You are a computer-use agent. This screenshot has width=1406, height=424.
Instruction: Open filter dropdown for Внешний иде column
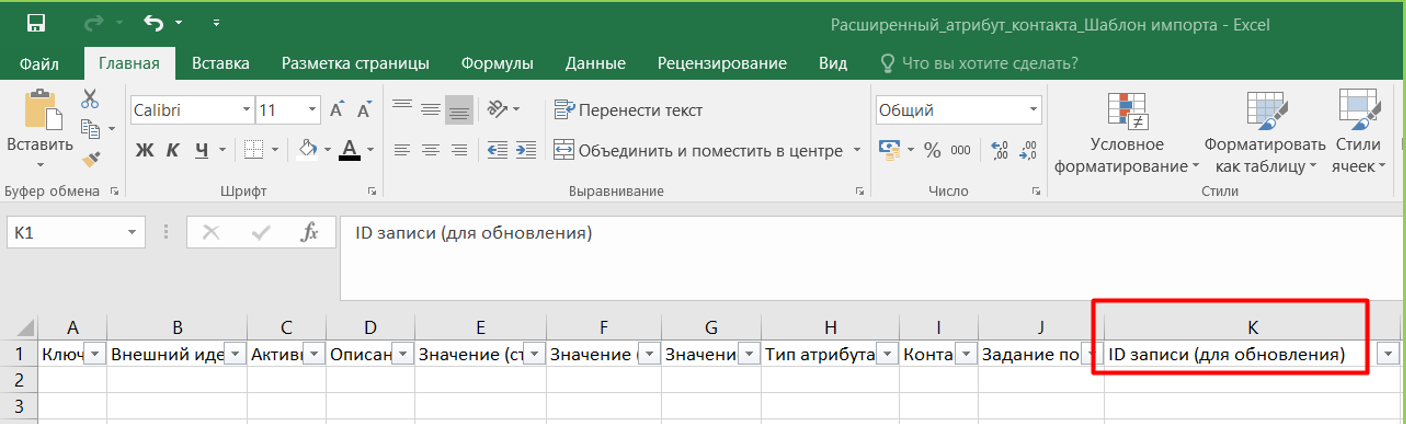[235, 354]
